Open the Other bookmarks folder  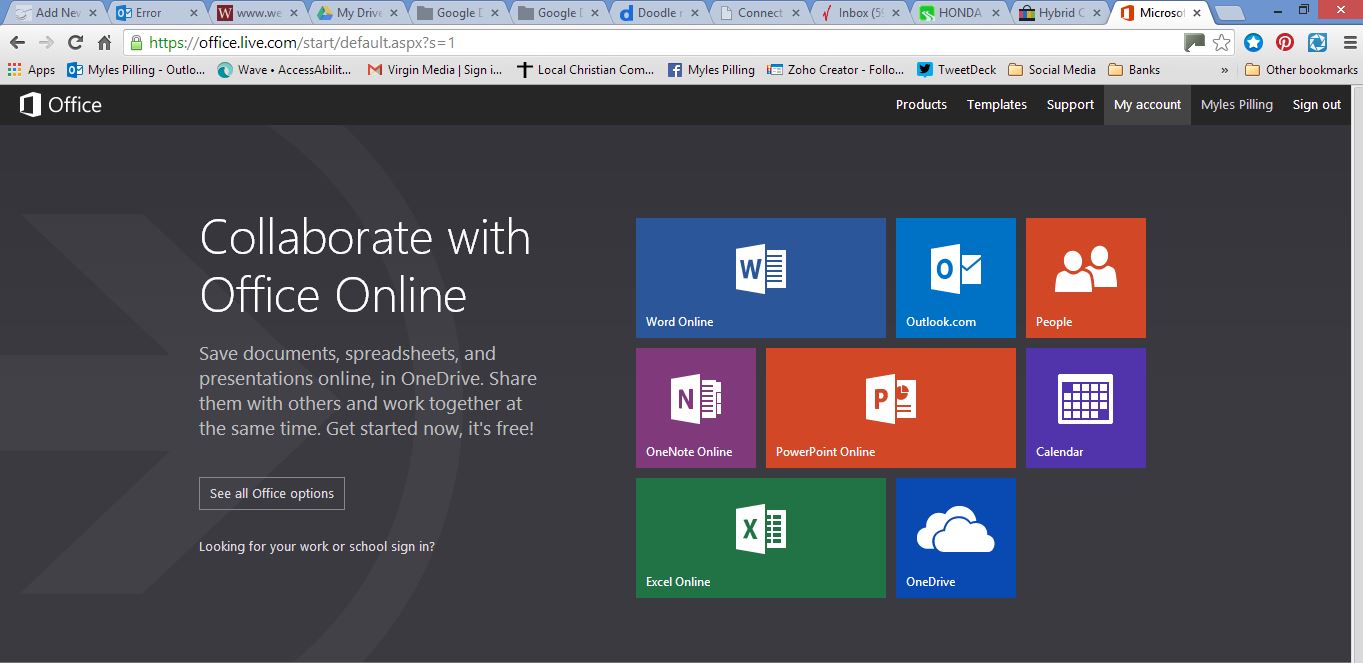[x=1301, y=70]
